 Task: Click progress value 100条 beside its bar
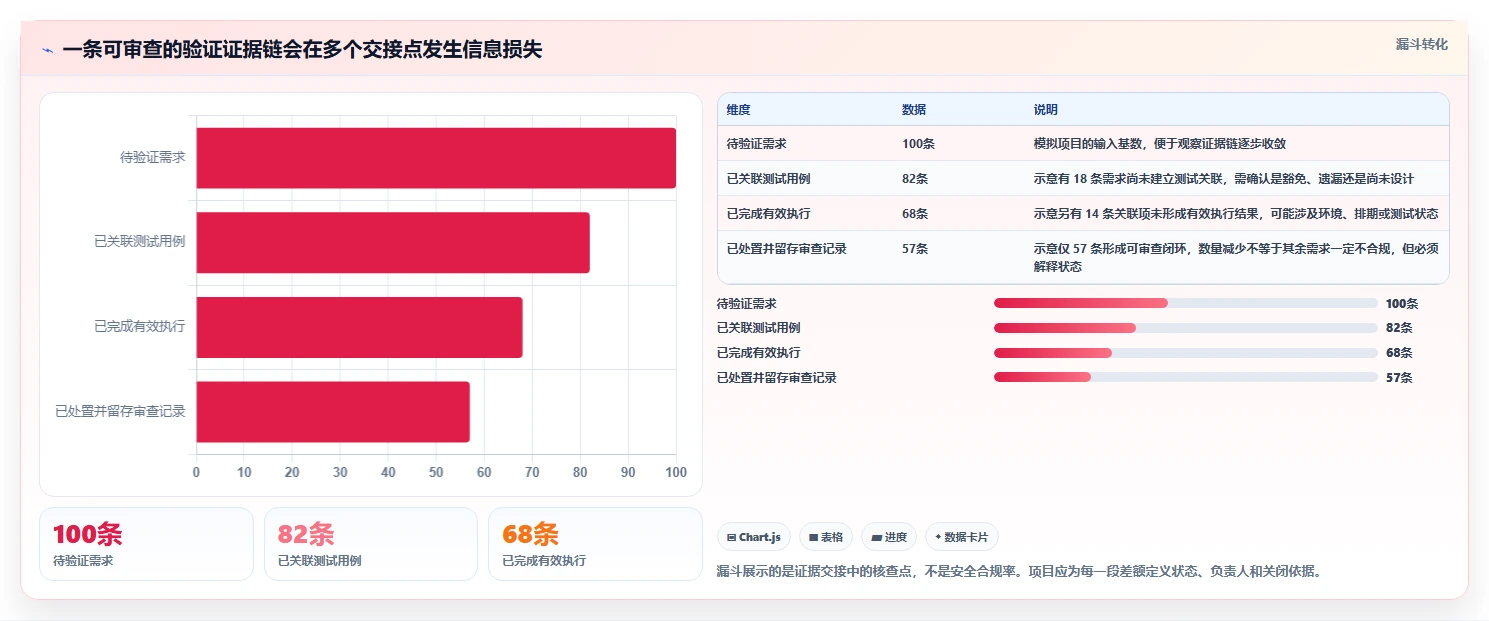1402,304
